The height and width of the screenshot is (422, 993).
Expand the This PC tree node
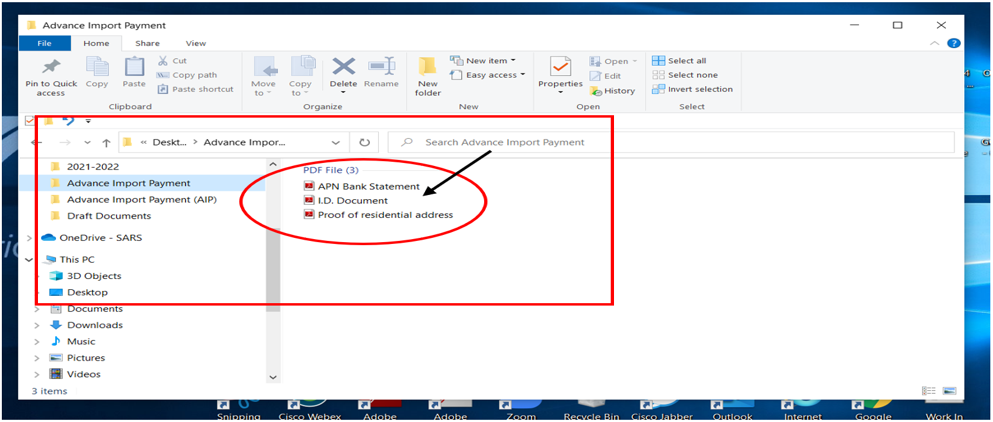pos(28,259)
